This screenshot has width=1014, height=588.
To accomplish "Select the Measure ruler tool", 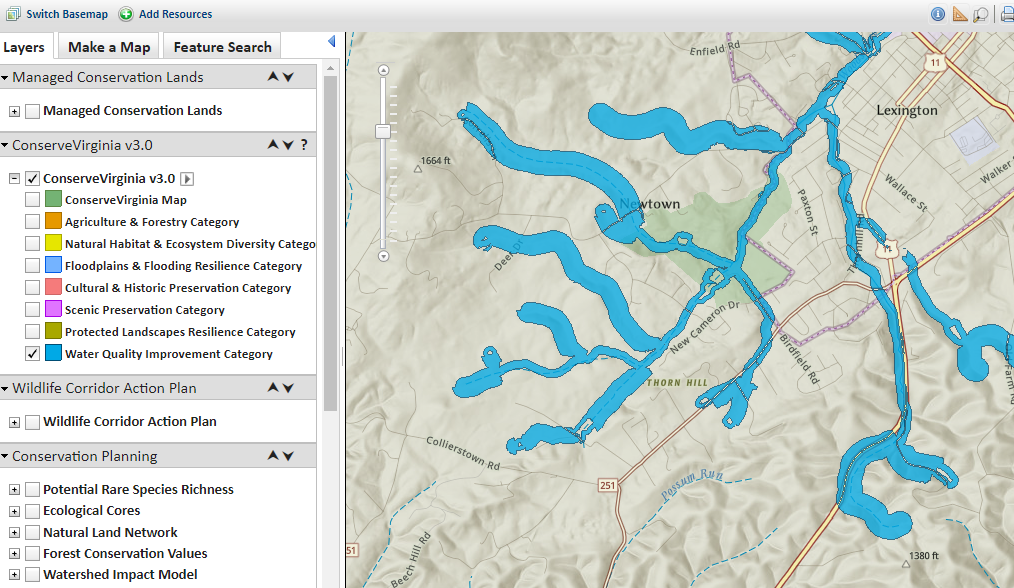I will point(960,14).
